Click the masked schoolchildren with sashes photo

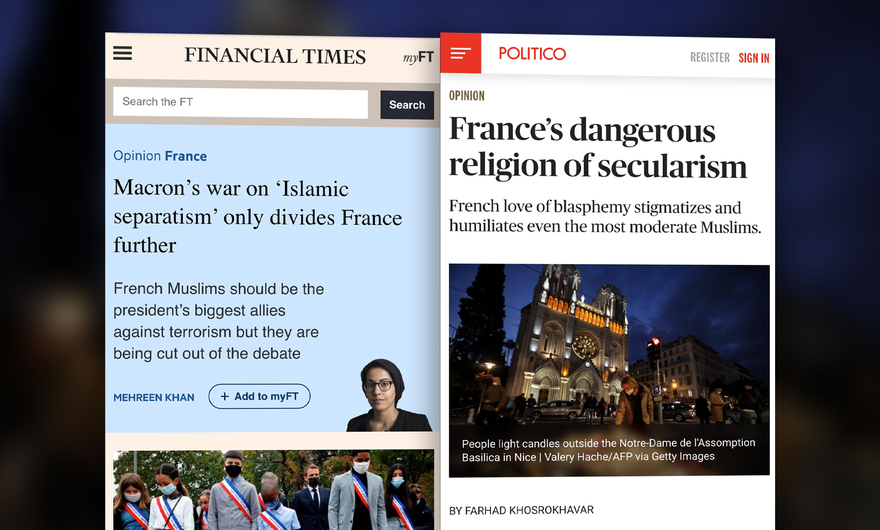274,490
